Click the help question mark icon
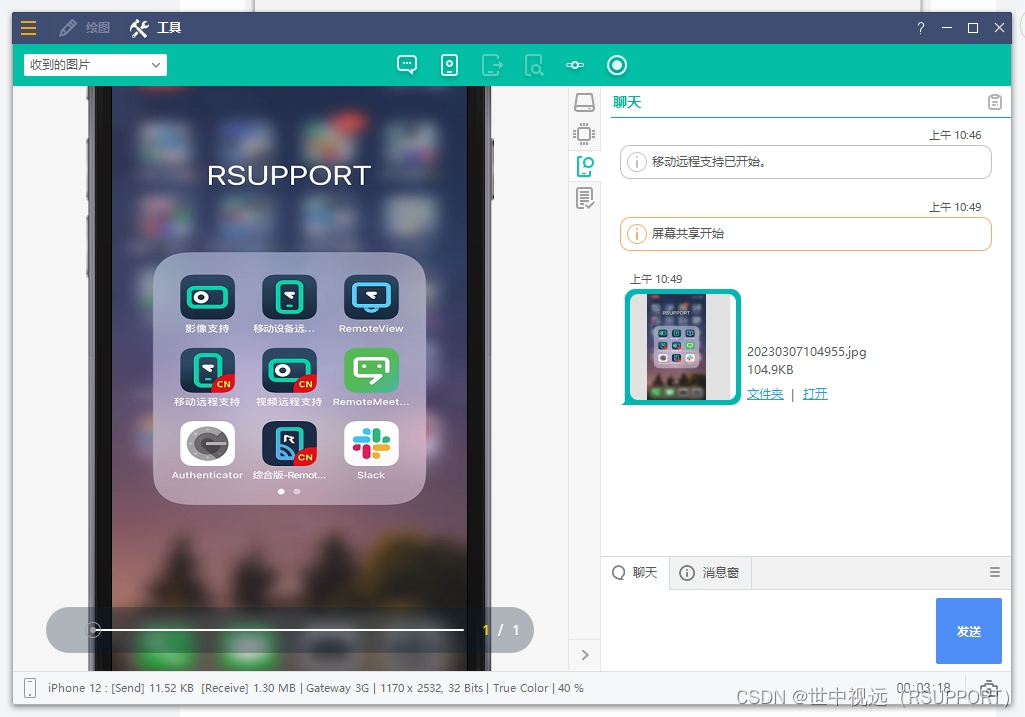This screenshot has width=1025, height=717. click(x=920, y=27)
